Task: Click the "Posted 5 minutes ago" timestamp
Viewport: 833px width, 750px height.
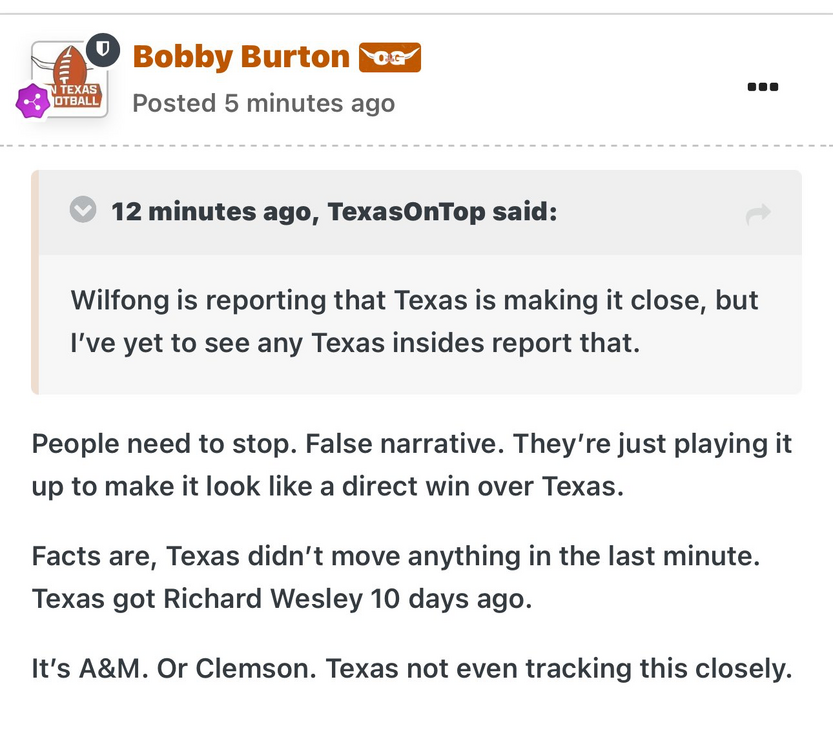Action: click(264, 103)
